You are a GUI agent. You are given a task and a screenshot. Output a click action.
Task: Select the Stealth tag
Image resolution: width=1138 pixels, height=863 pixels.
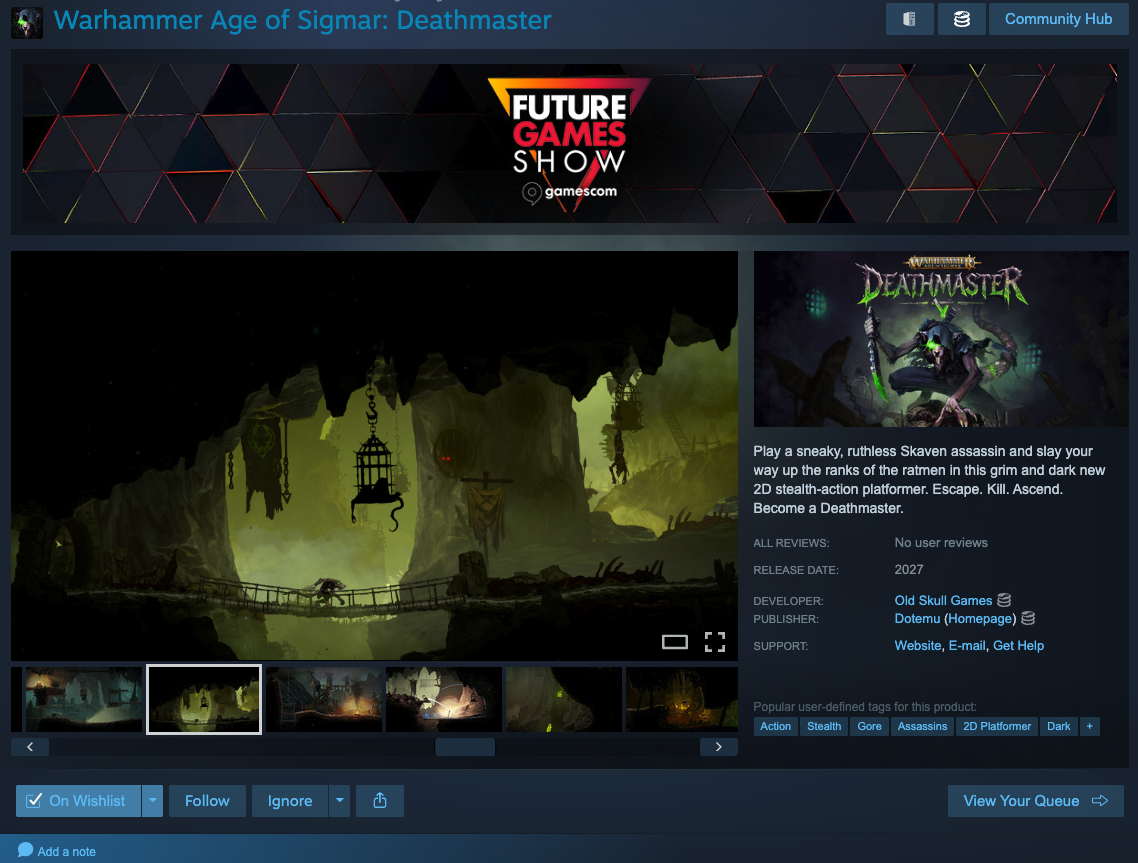point(824,727)
